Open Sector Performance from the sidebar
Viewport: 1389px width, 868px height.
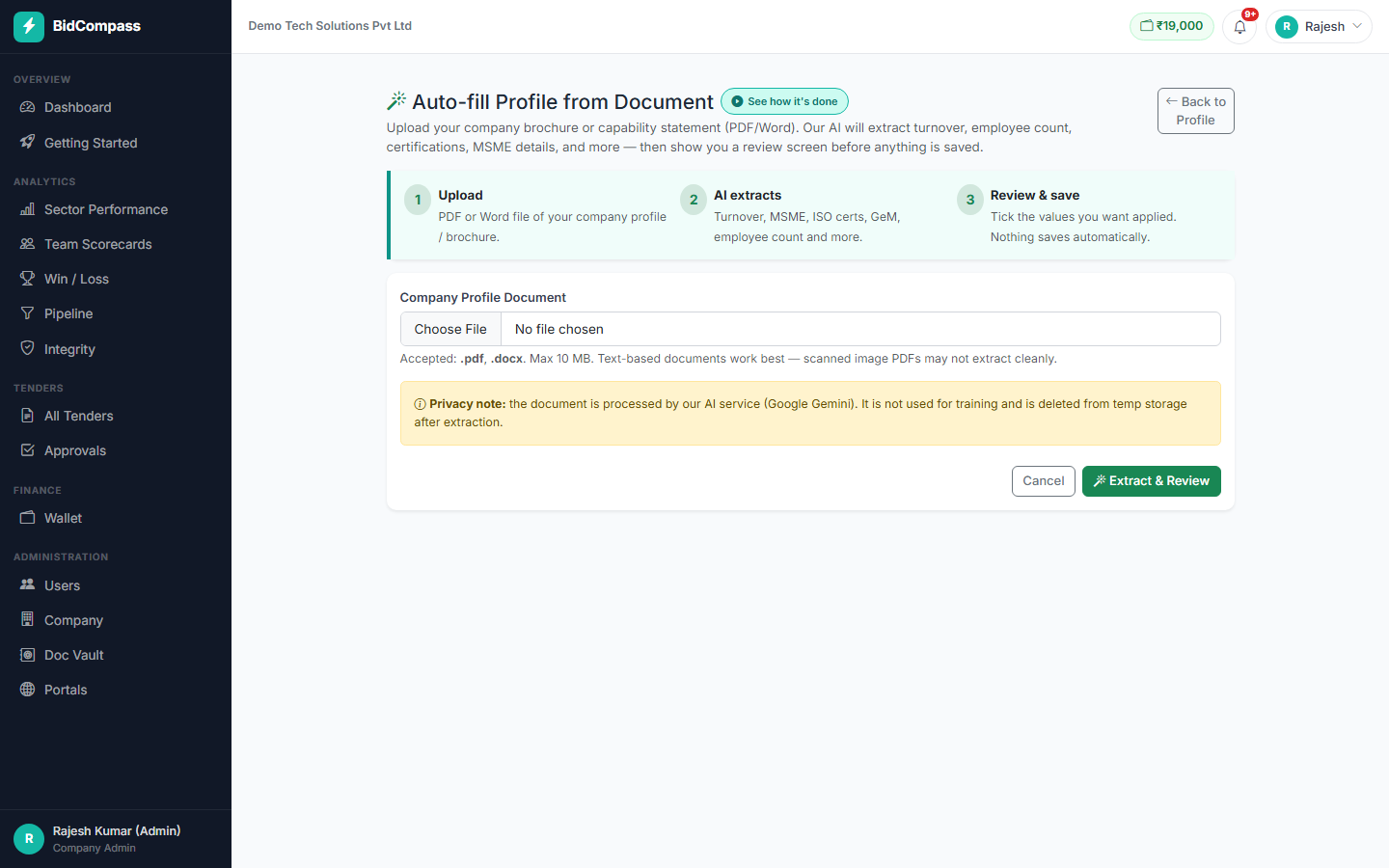tap(116, 209)
